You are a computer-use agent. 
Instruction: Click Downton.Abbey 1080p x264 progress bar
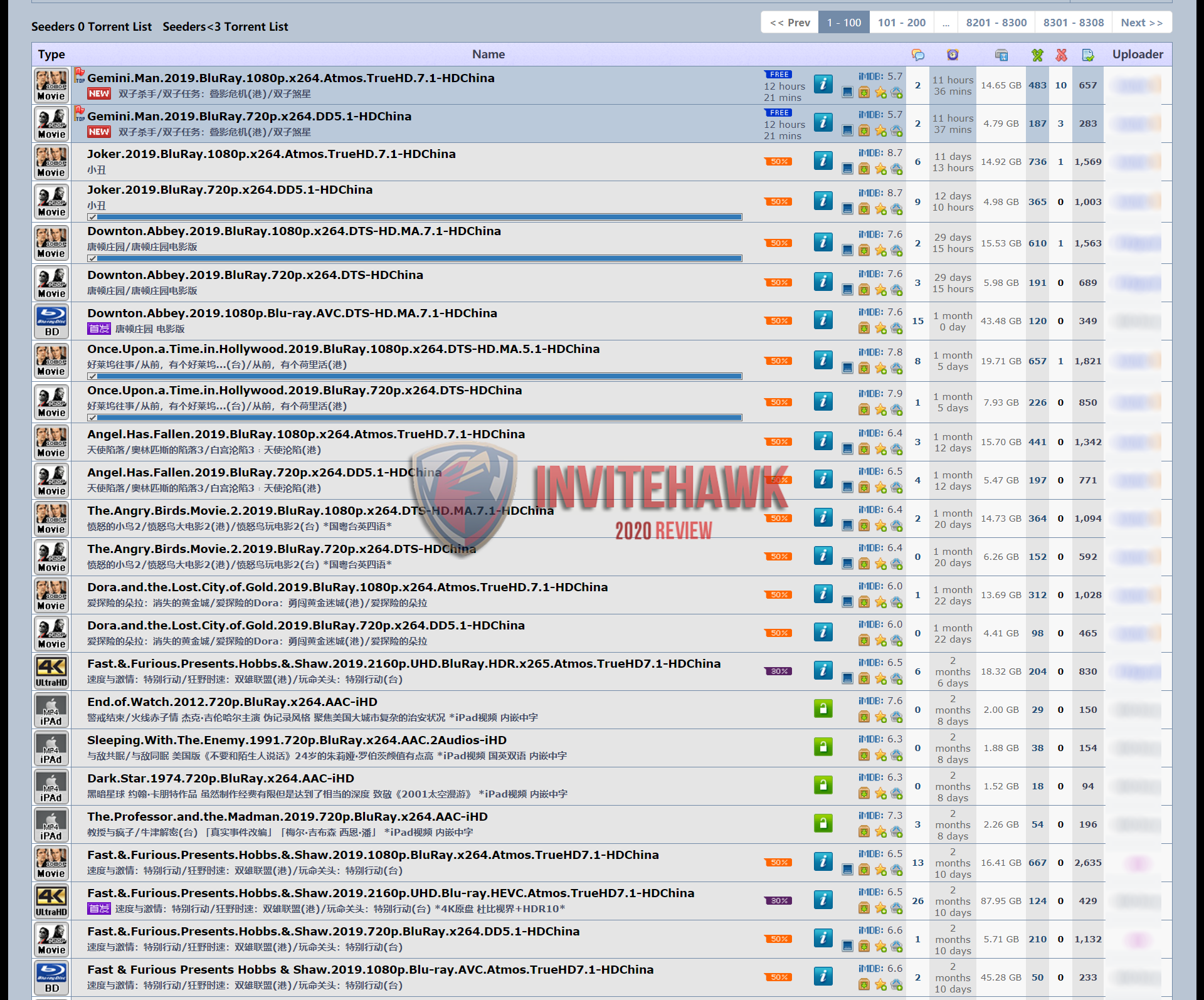point(415,258)
